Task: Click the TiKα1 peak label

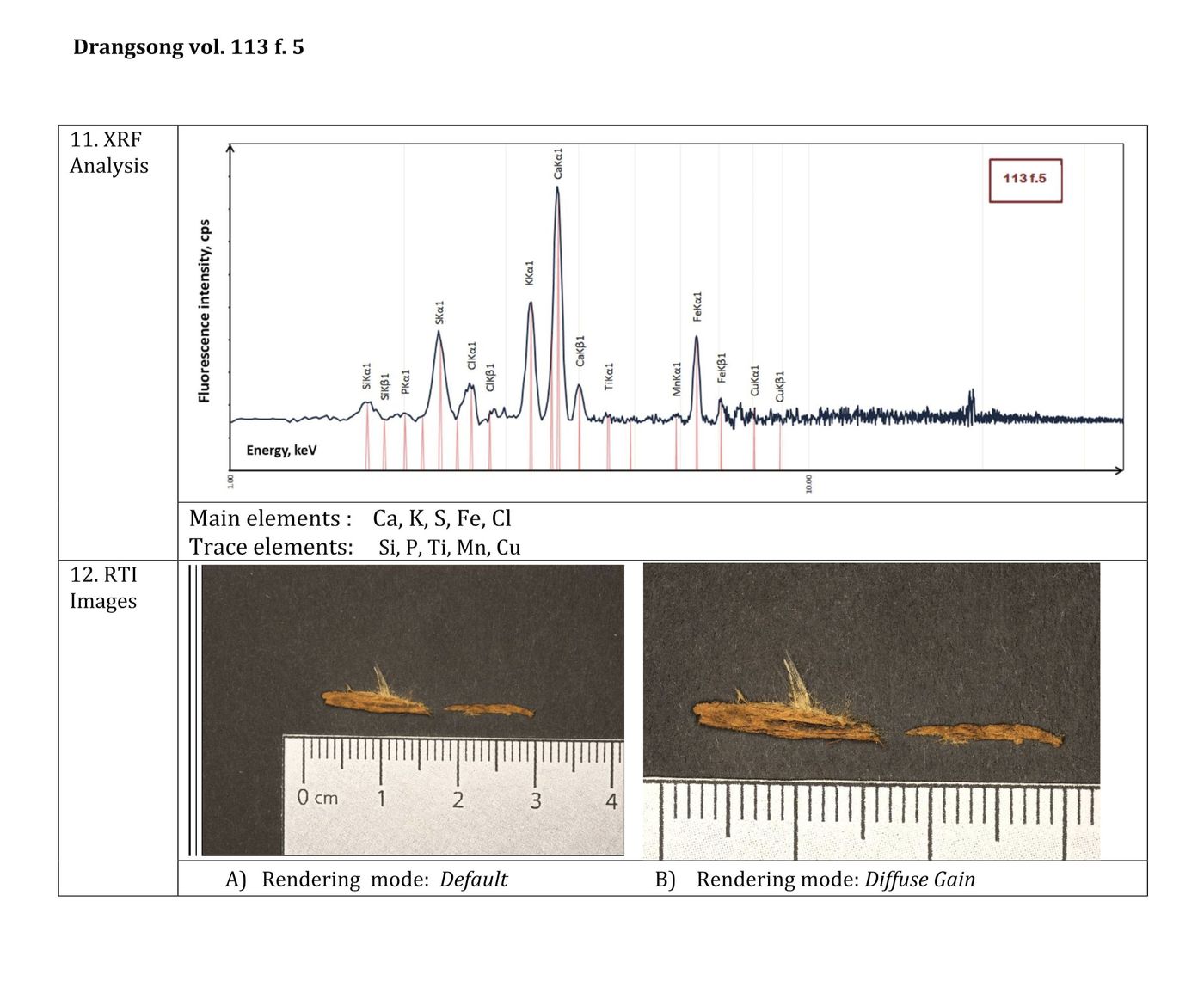Action: click(609, 376)
